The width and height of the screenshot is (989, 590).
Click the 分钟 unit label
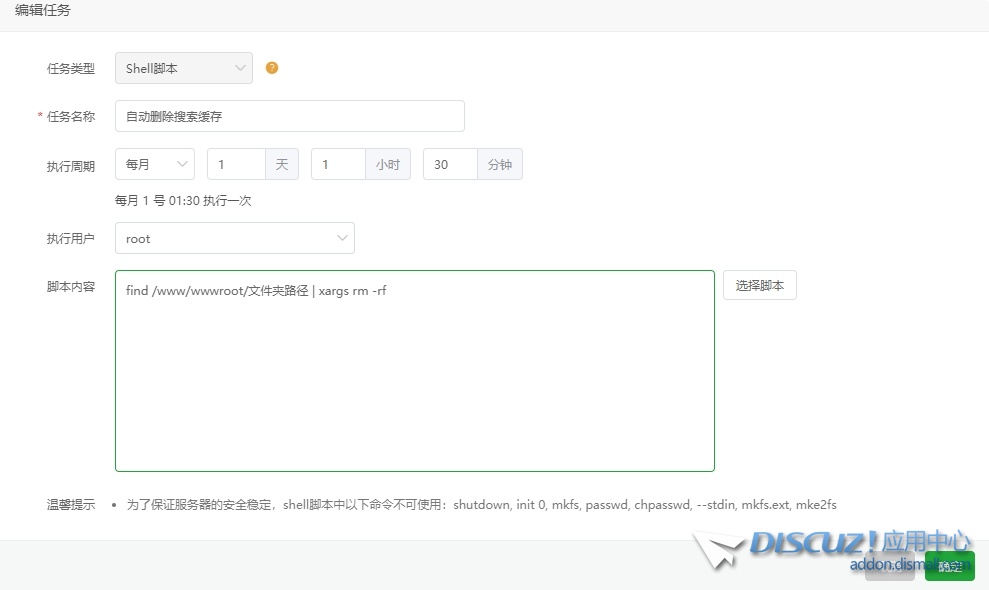point(500,164)
